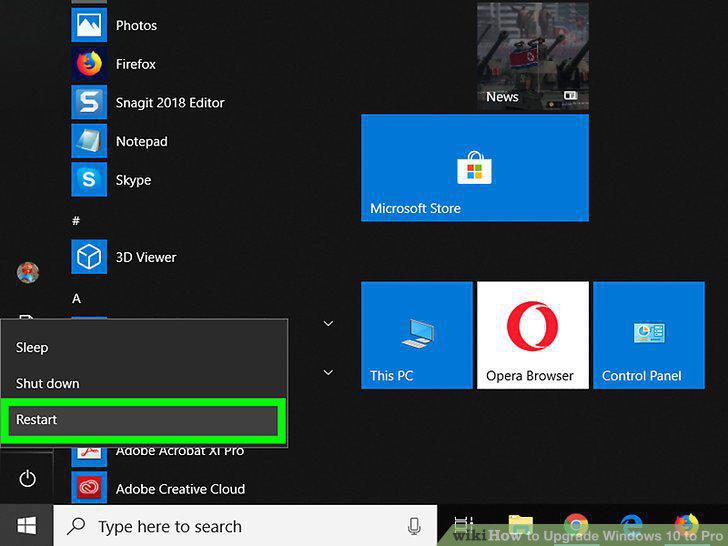Open the Notepad app icon
The image size is (728, 546).
pyautogui.click(x=89, y=141)
